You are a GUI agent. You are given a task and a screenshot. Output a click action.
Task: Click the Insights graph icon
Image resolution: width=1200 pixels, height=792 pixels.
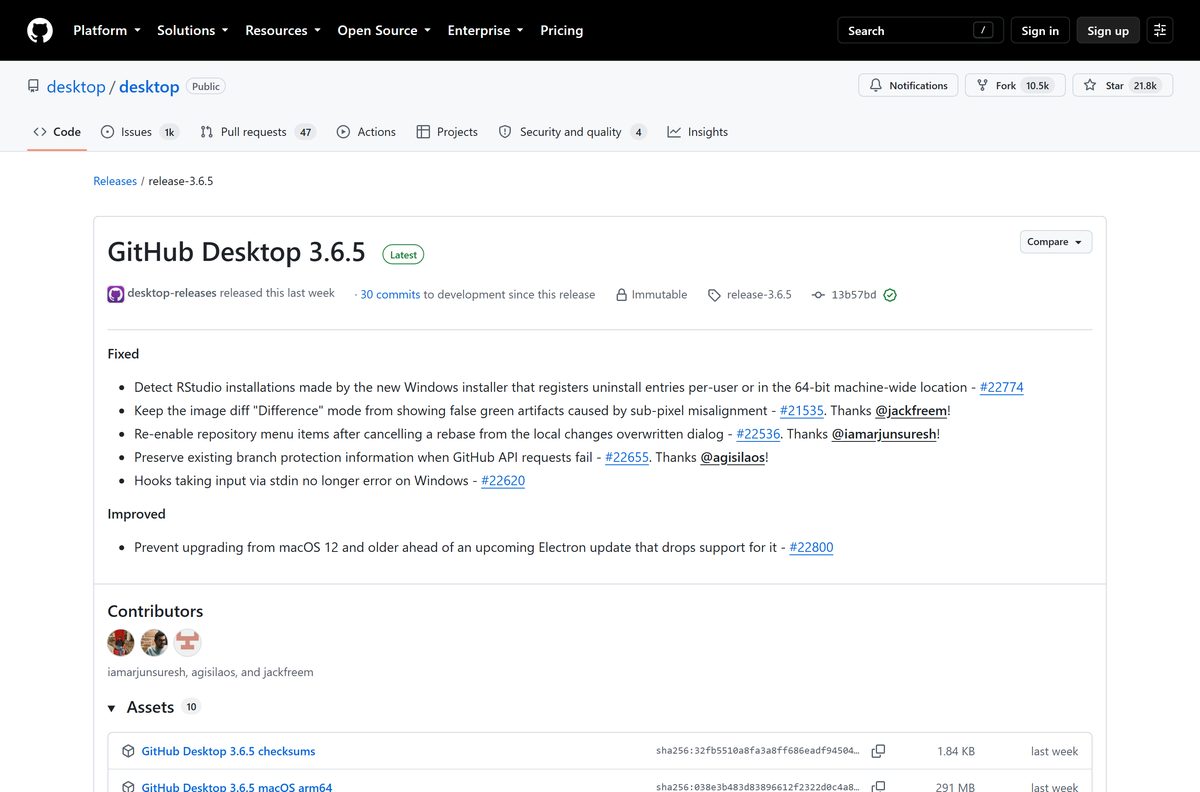pos(674,132)
